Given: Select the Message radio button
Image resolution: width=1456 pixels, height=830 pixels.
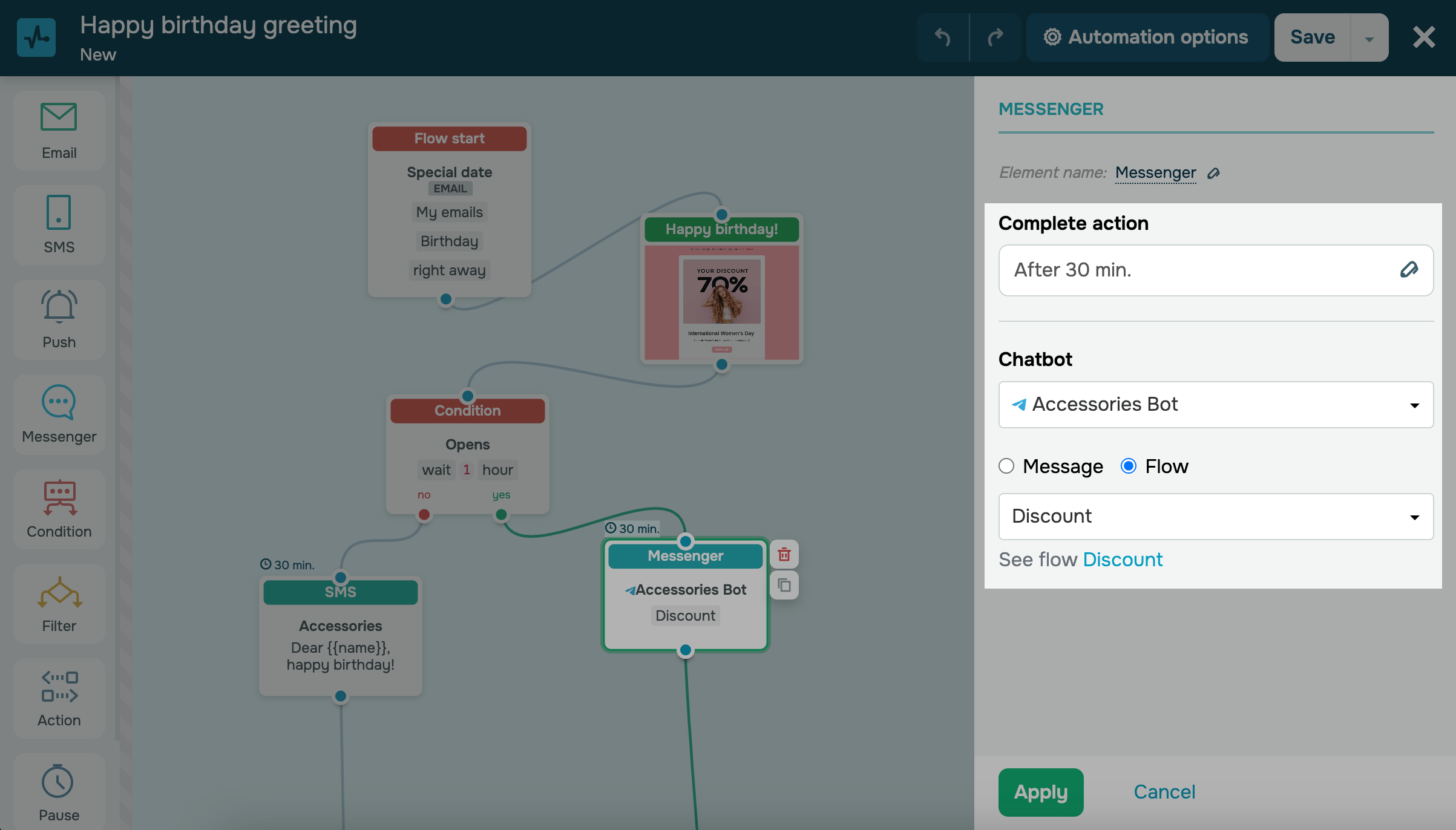Looking at the screenshot, I should click(1006, 466).
